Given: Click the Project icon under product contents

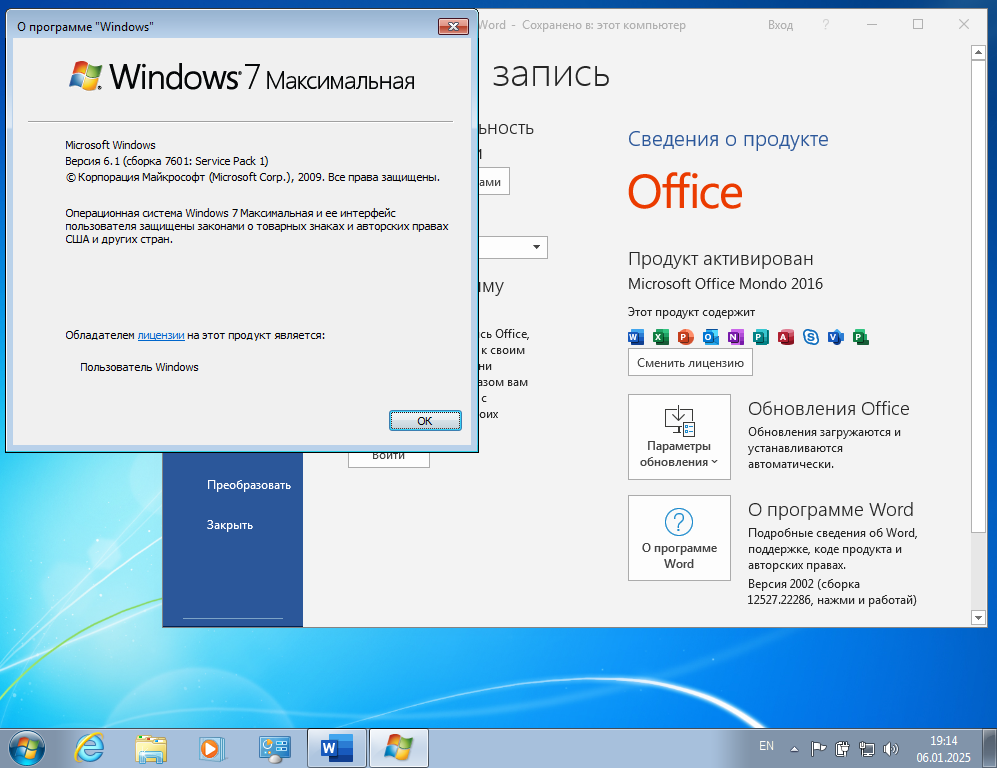Looking at the screenshot, I should (x=861, y=337).
